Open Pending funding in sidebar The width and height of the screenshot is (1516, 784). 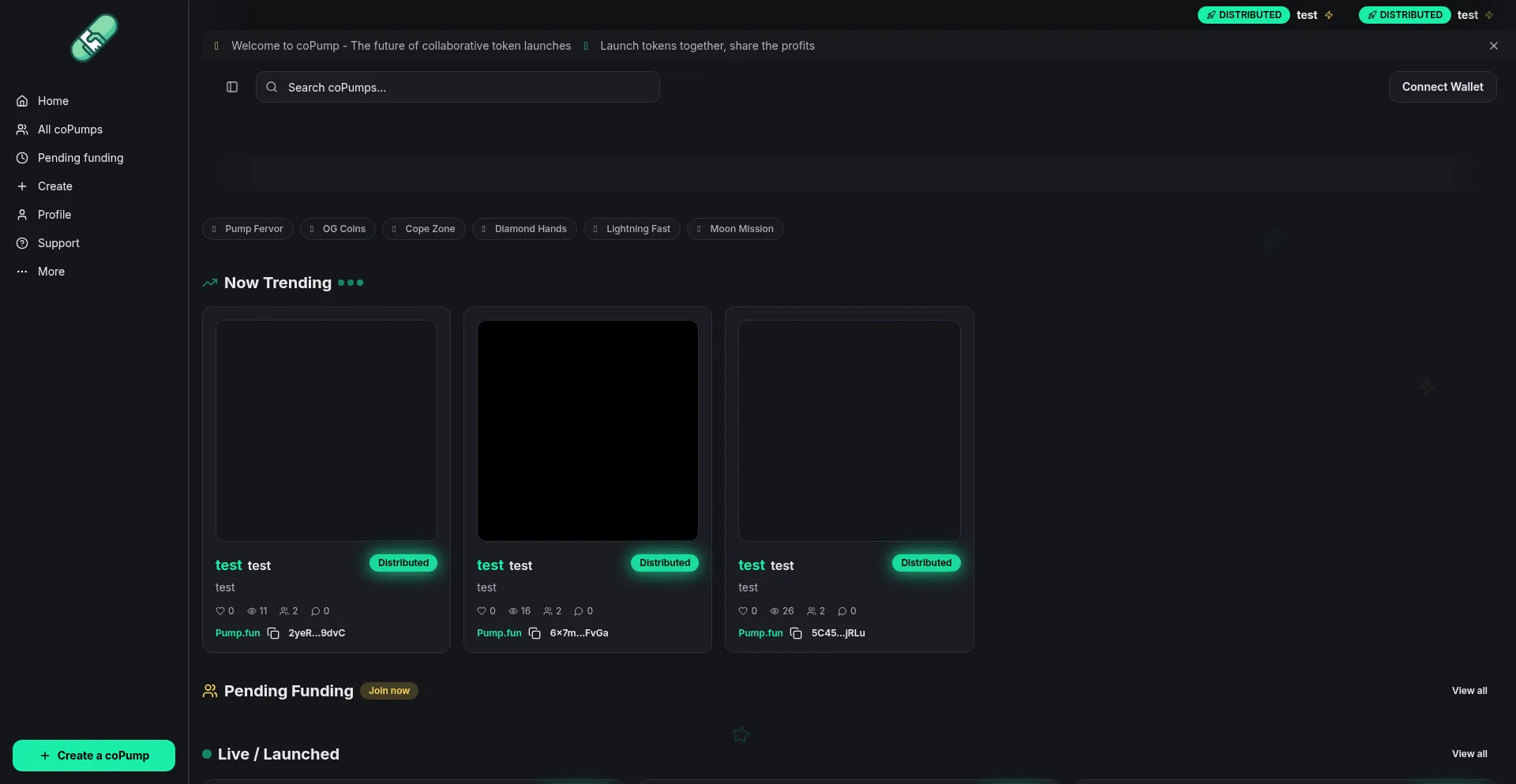80,158
